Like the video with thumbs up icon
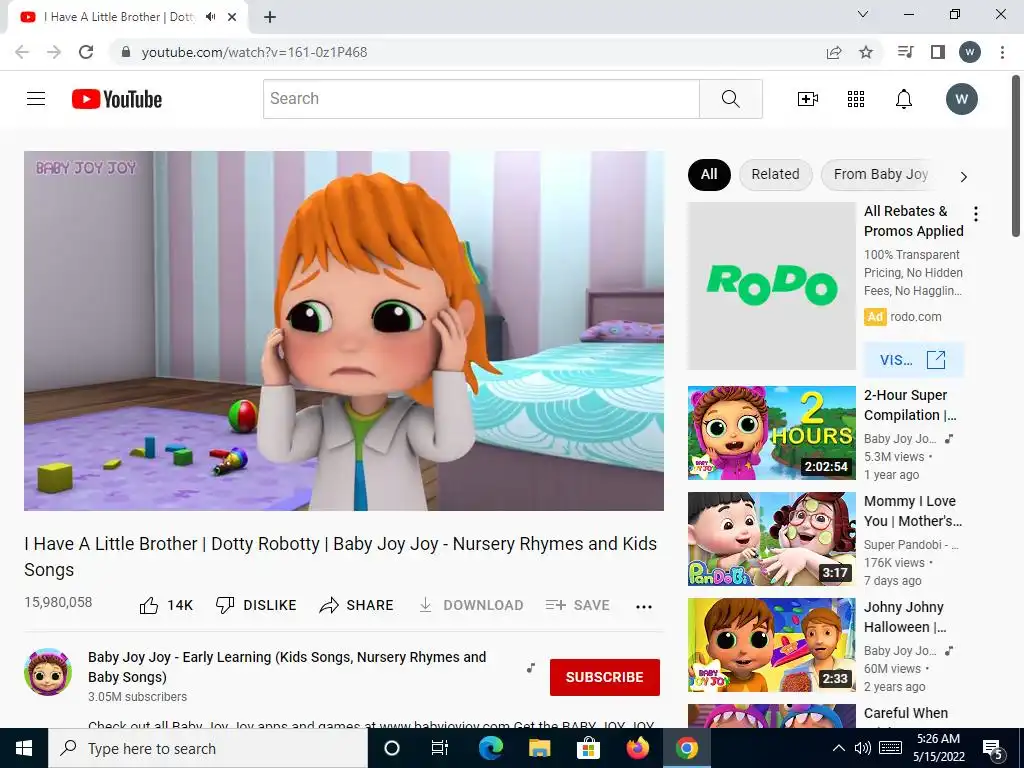 [x=149, y=605]
